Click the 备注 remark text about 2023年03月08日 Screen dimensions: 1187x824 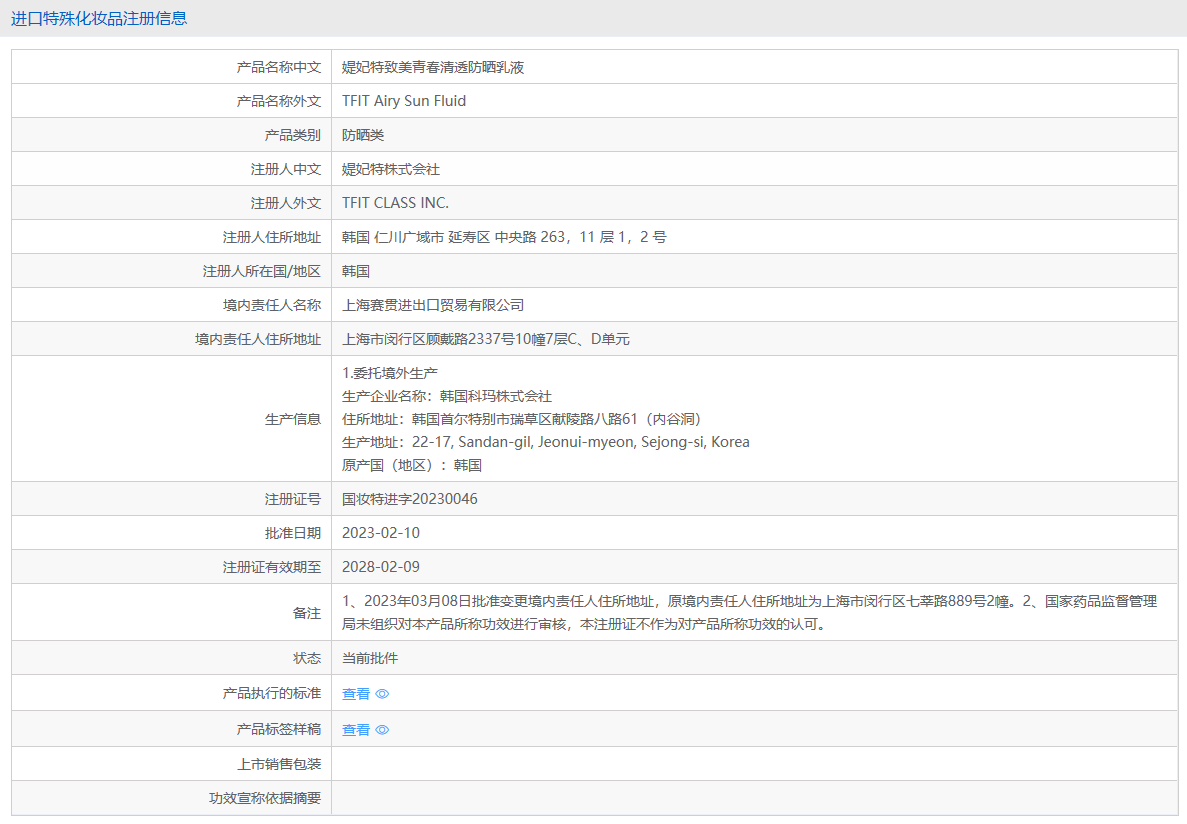(x=749, y=613)
